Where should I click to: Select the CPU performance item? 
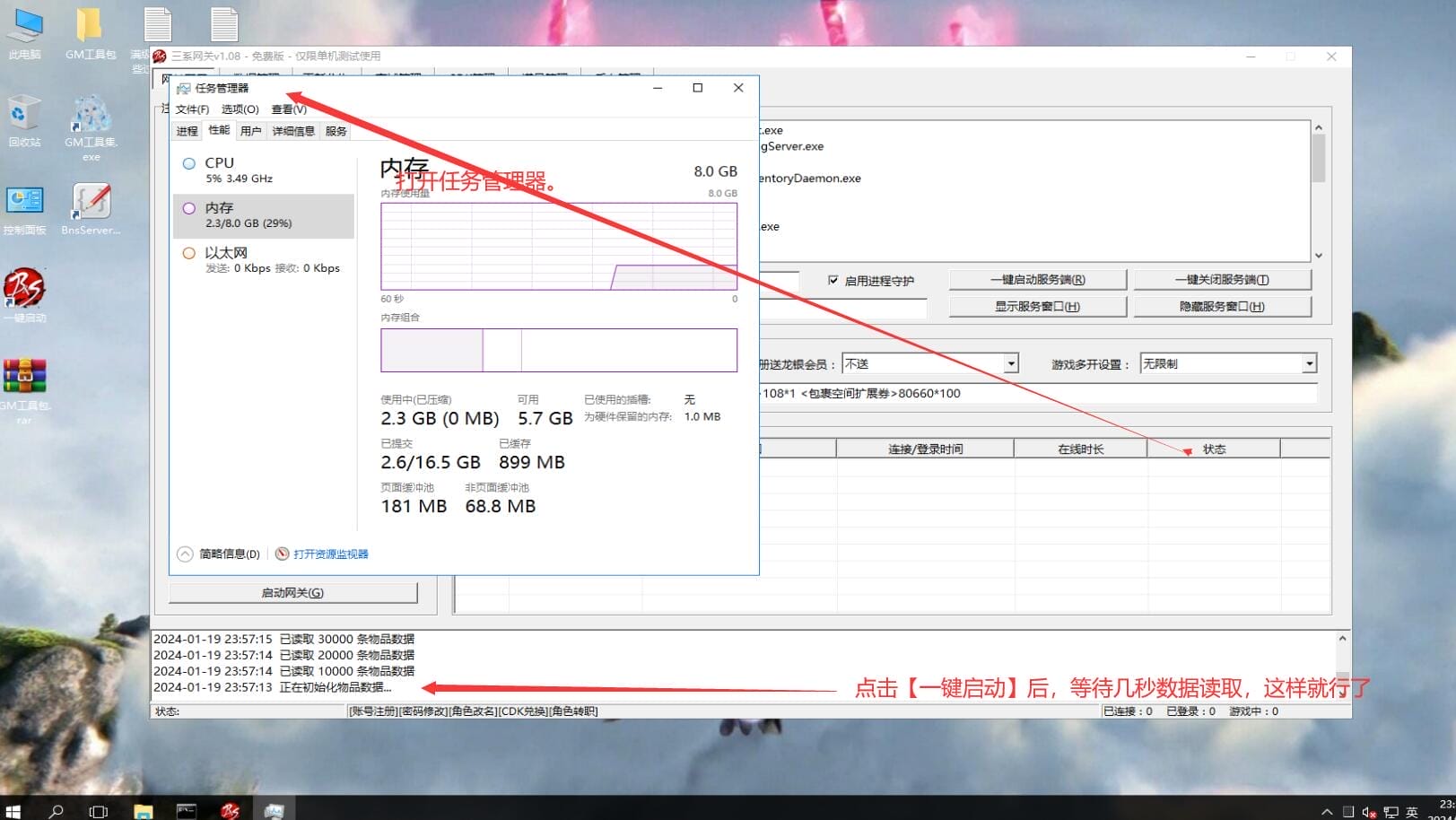(264, 170)
